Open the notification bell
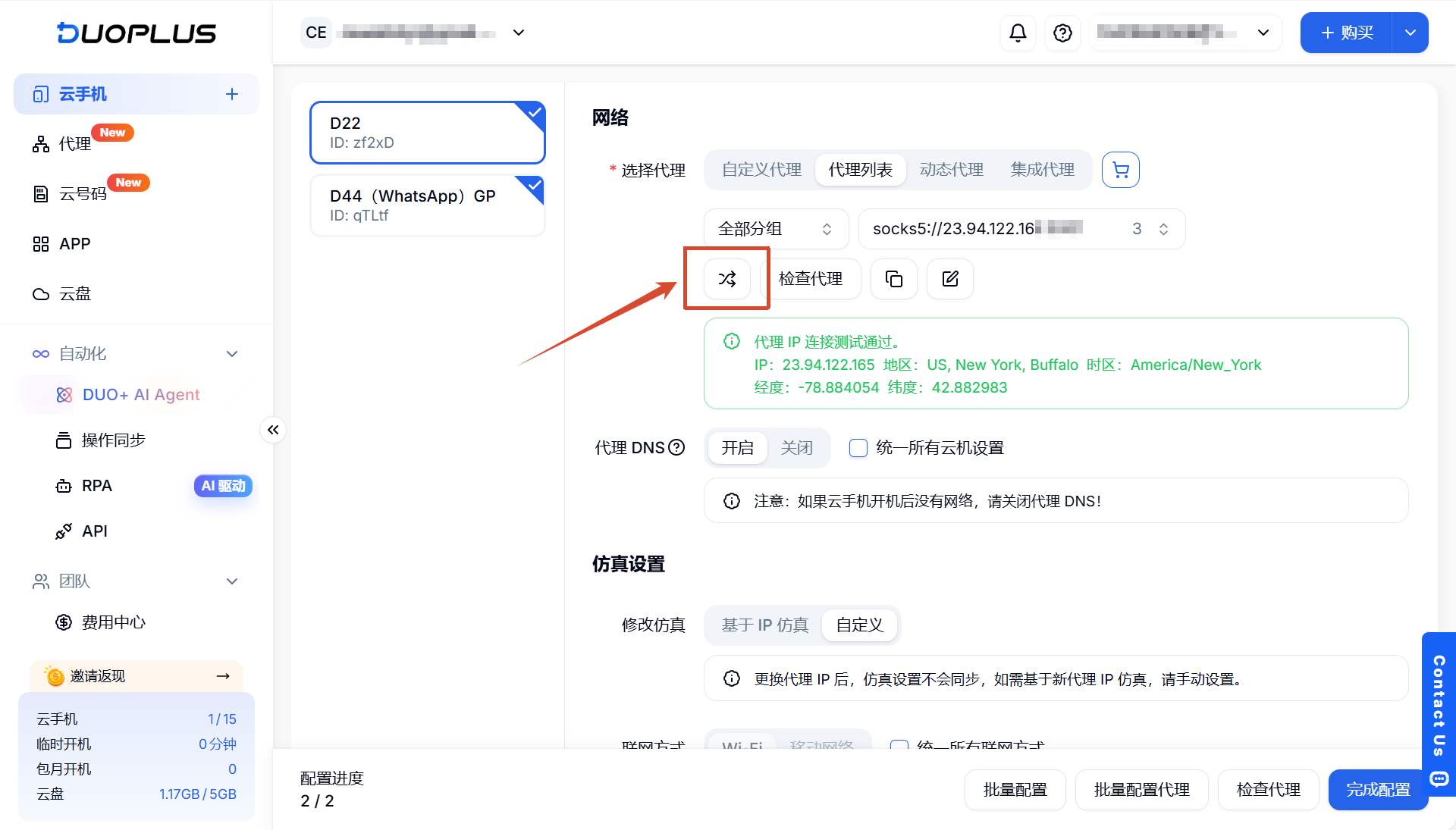The width and height of the screenshot is (1456, 830). pyautogui.click(x=1018, y=33)
